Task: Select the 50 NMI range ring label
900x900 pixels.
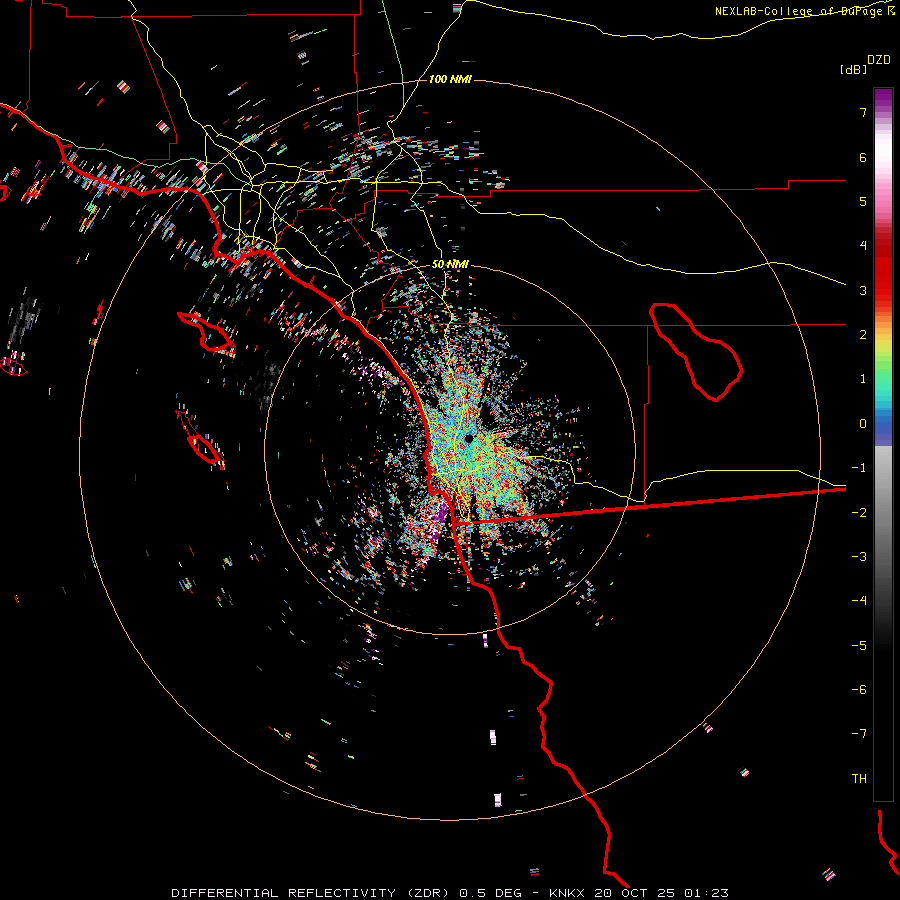Action: pos(450,264)
